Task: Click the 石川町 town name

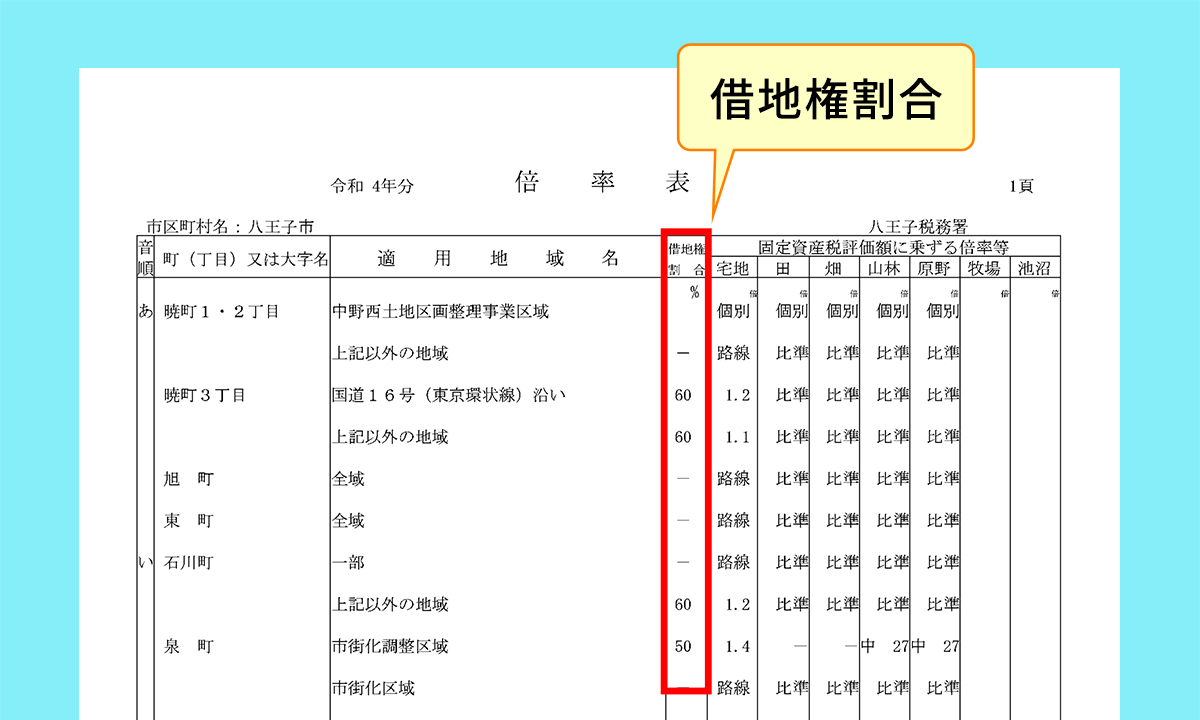Action: [188, 563]
